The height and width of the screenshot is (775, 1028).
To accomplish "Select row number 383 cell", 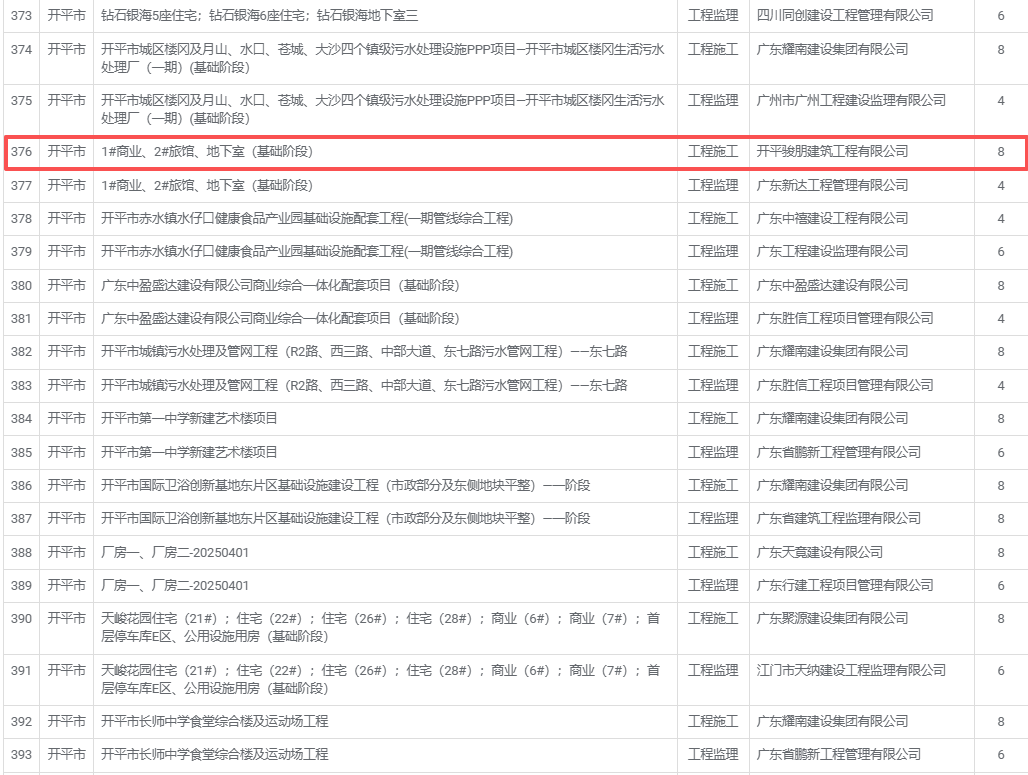I will pyautogui.click(x=21, y=385).
